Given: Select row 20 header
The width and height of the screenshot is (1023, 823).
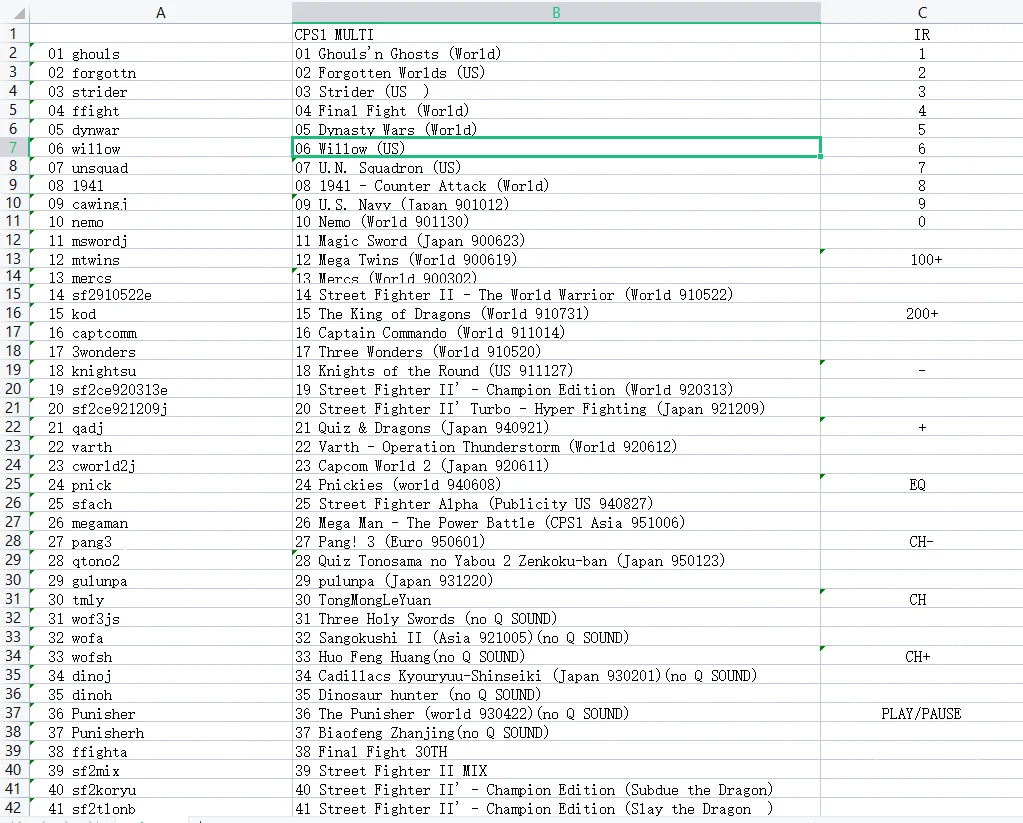Looking at the screenshot, I should click(14, 389).
